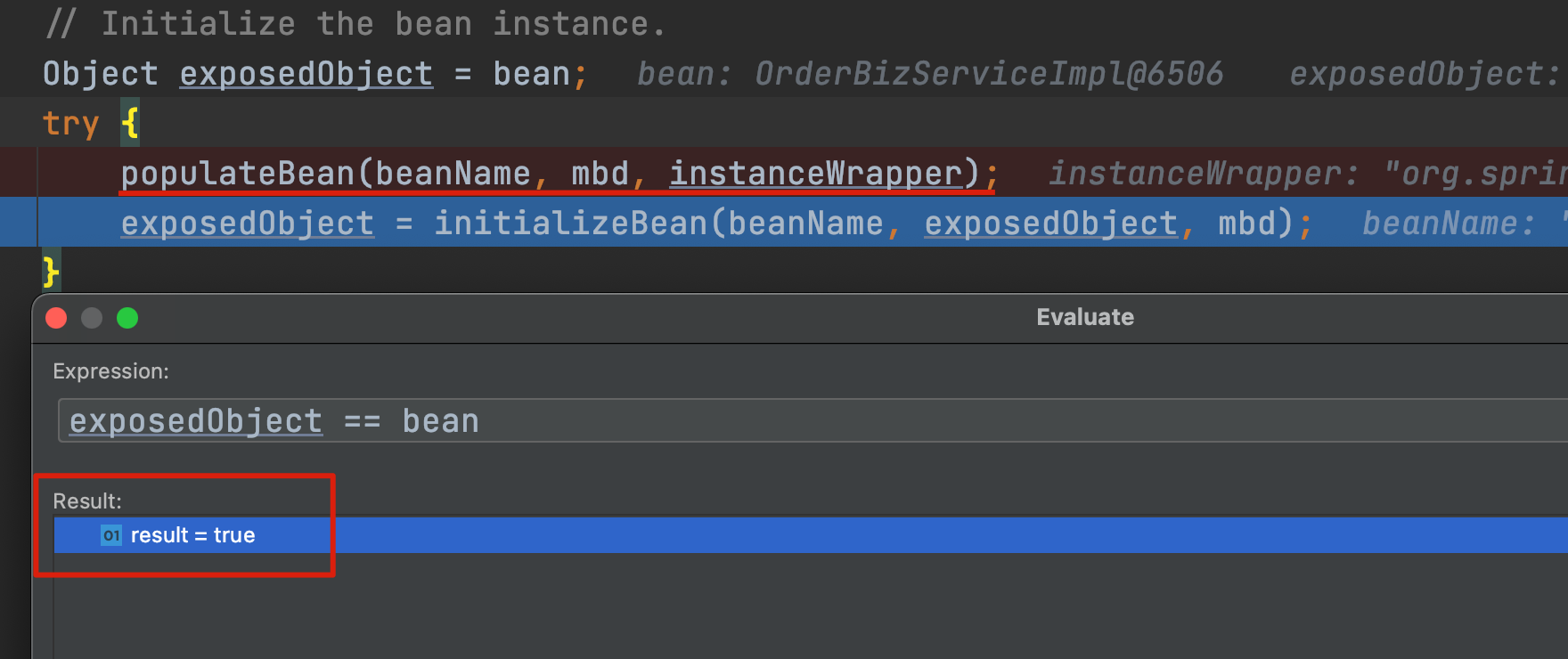Select the 'result = true' row
Screen dimensions: 1568x659
[x=811, y=535]
